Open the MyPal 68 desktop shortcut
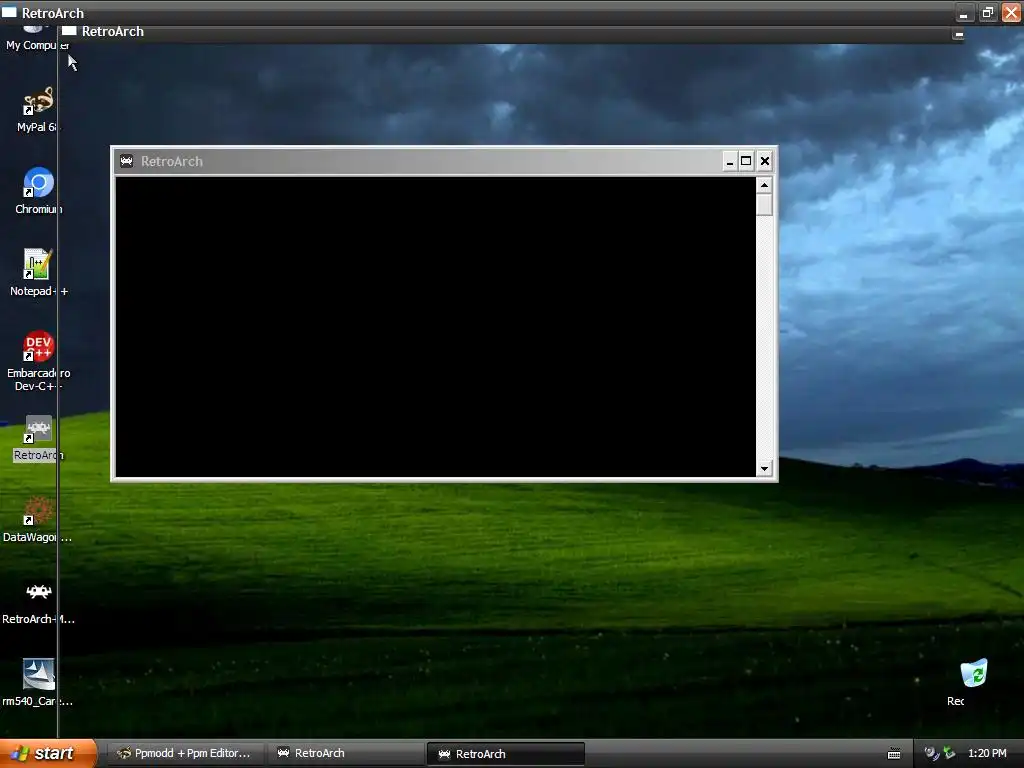This screenshot has width=1024, height=768. coord(37,108)
